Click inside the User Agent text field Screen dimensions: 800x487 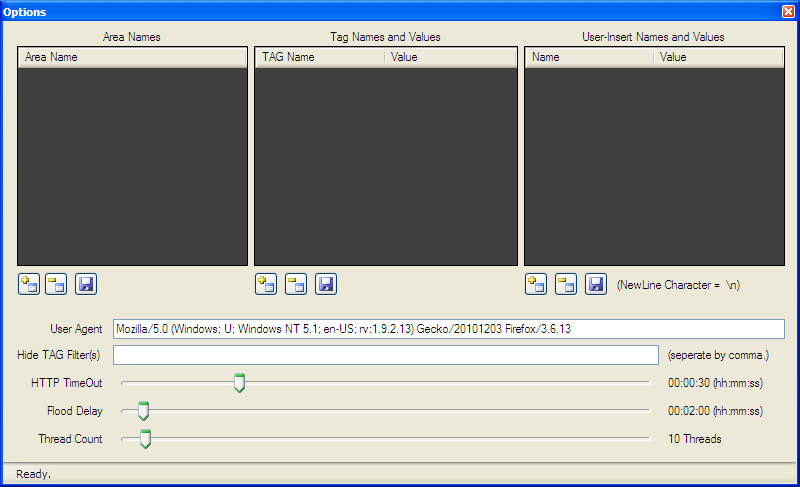(448, 329)
